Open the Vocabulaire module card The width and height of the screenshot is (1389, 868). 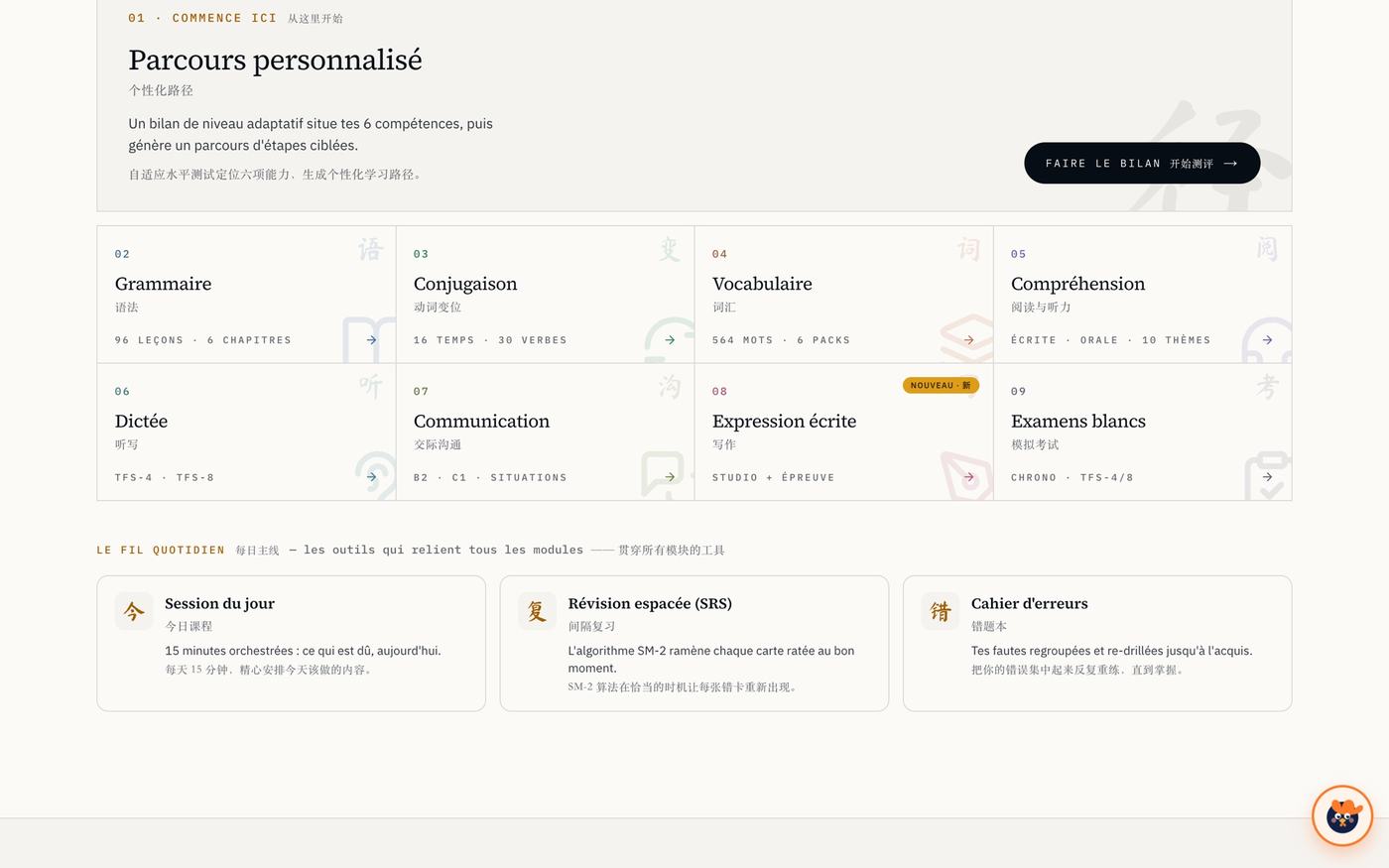pos(843,295)
